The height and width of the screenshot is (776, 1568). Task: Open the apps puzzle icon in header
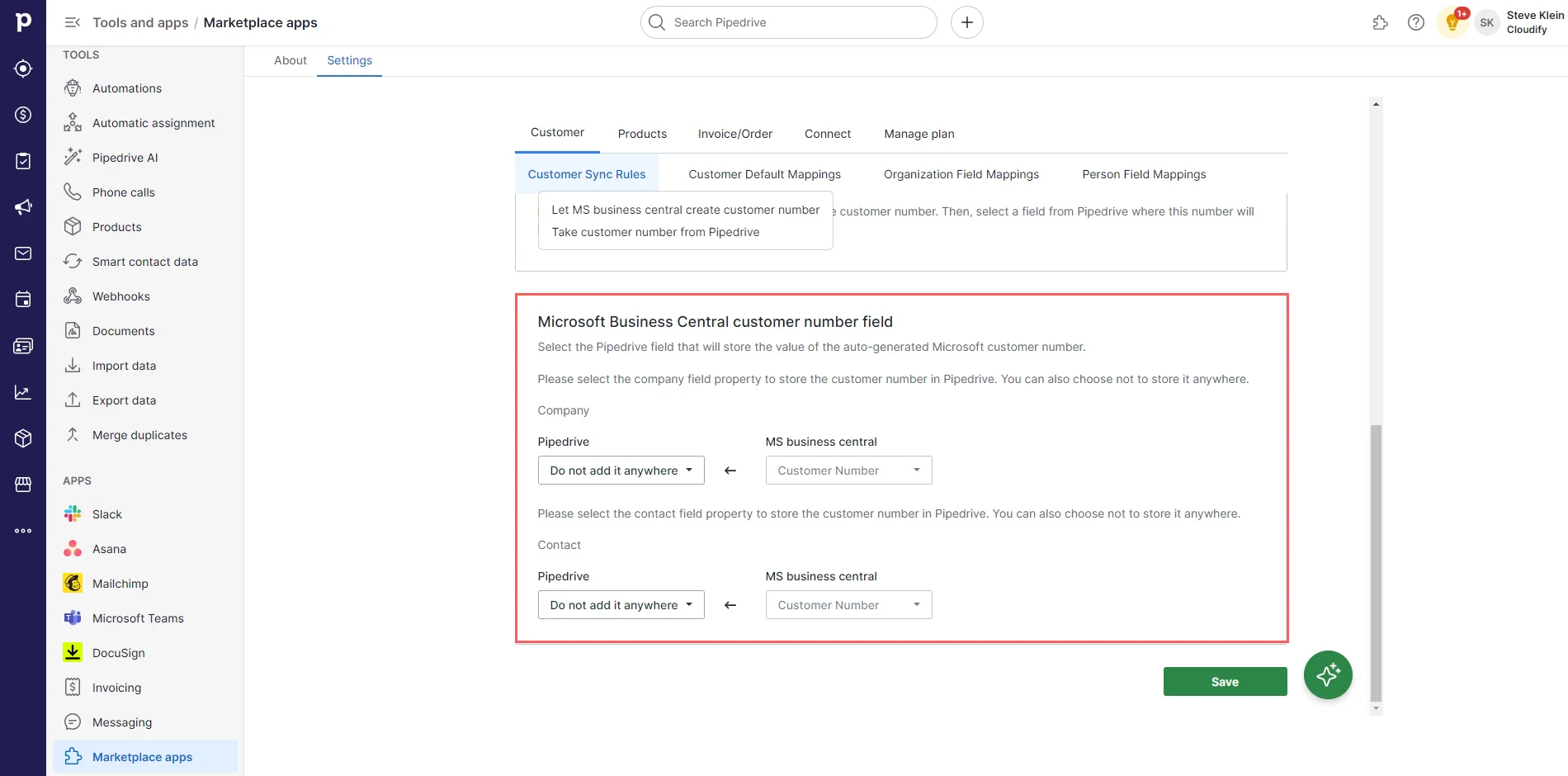tap(1380, 22)
